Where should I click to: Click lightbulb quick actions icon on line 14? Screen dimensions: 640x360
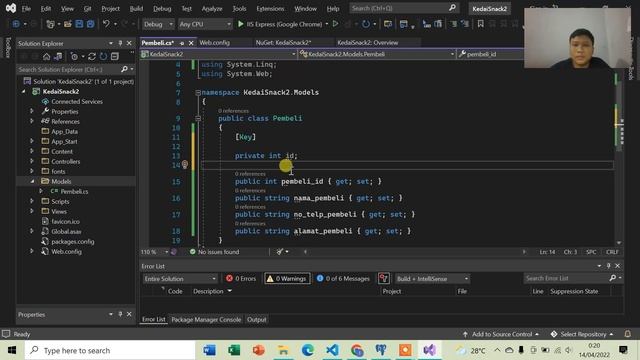pyautogui.click(x=185, y=164)
